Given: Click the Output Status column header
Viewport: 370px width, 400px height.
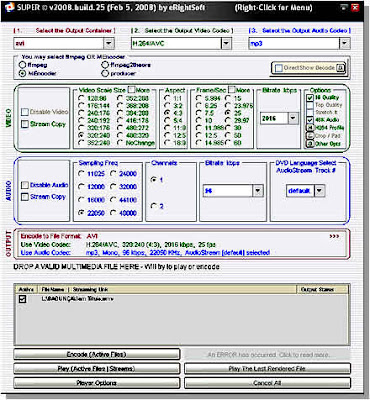Looking at the screenshot, I should point(322,289).
